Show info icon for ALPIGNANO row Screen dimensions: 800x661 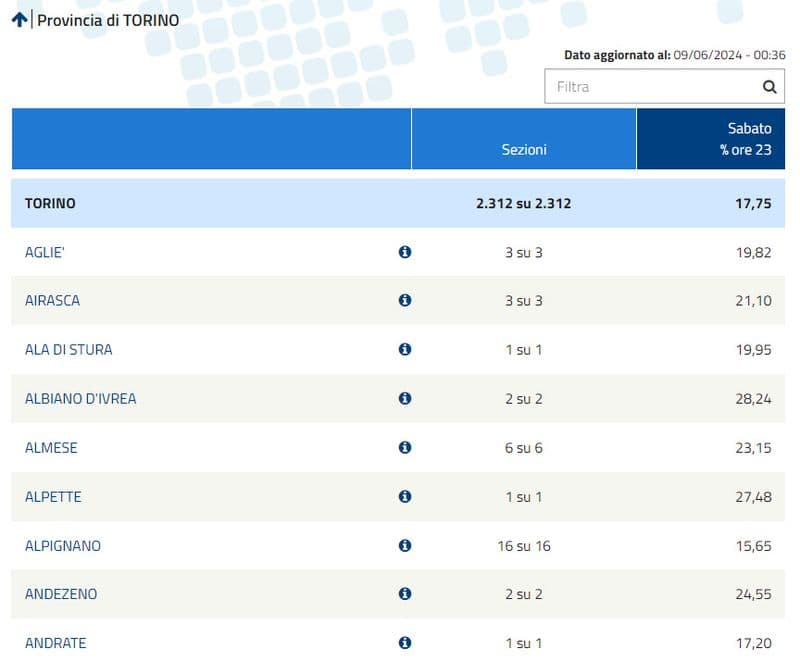pos(405,545)
